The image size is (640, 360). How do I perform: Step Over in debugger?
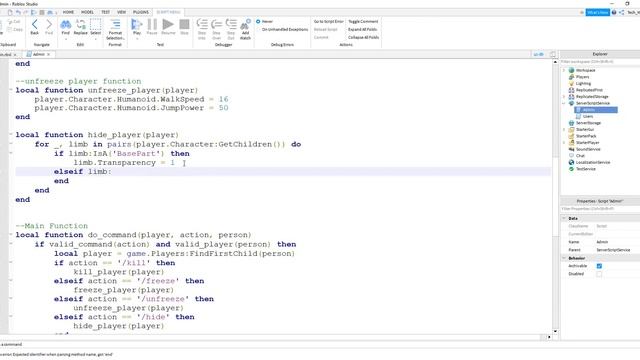pos(216,29)
